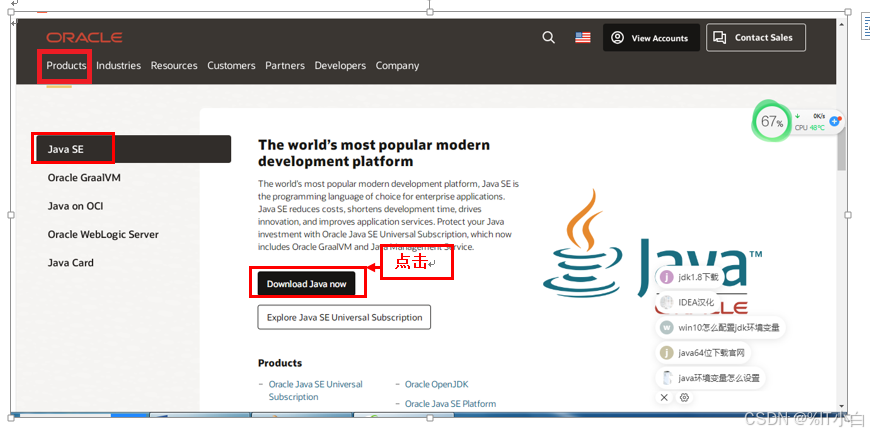Click the win10怎么配置jdk环境变量 suggestion
Screen dimensions: 870x434
720,327
